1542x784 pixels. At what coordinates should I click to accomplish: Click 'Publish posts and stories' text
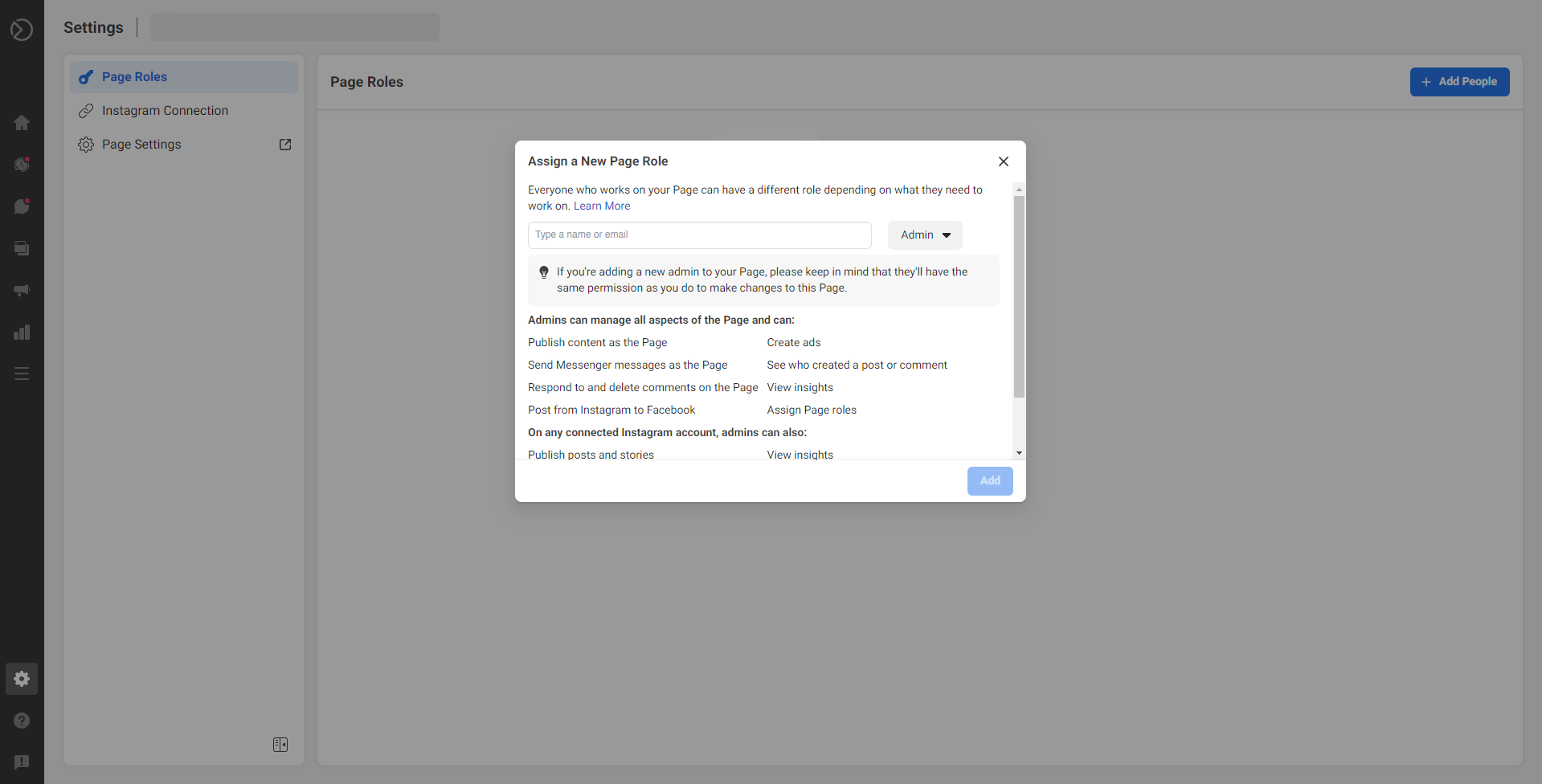[x=591, y=455]
